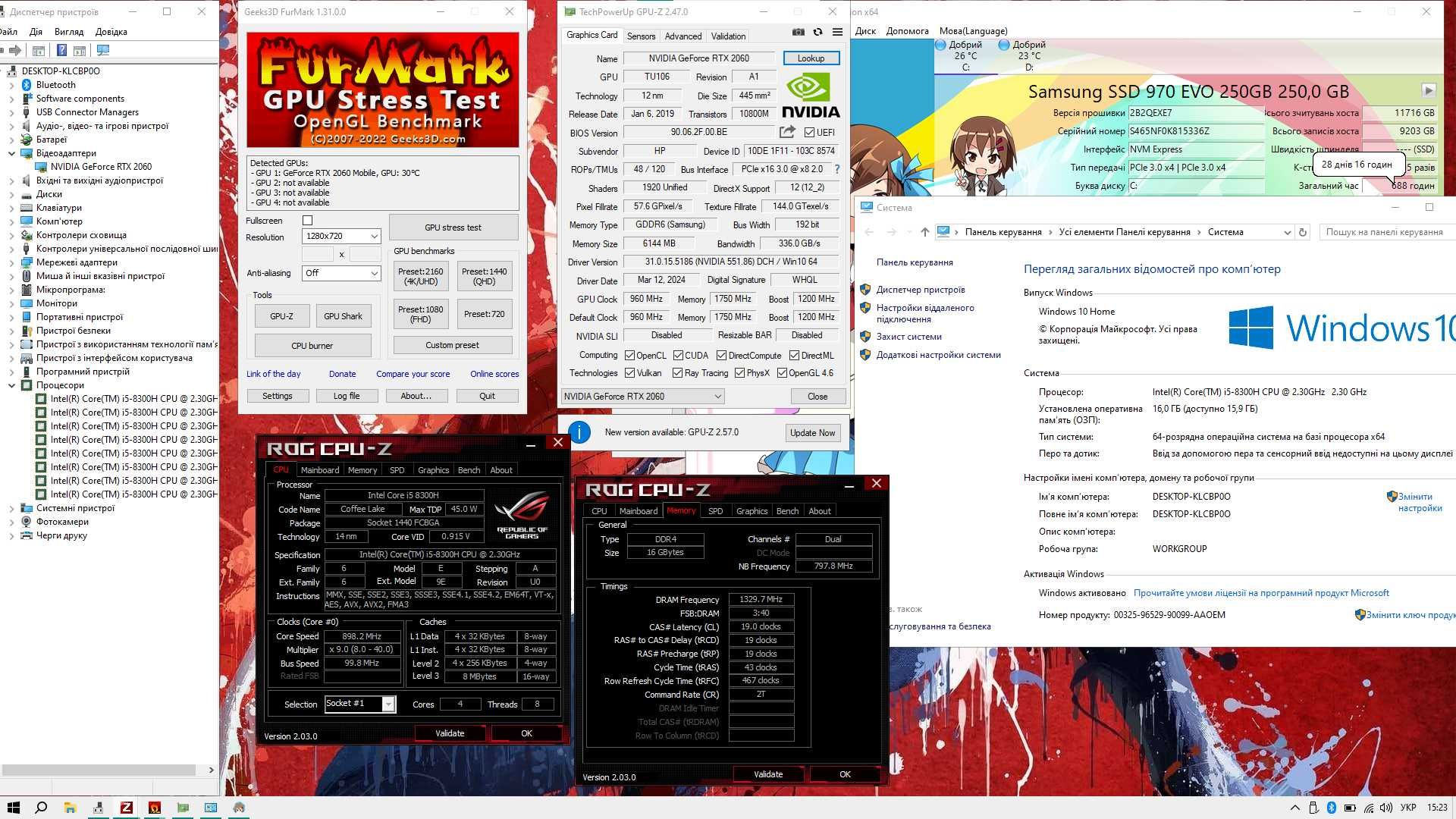1456x819 pixels.
Task: Click the refresh icon in Control Panel address bar
Action: [x=1303, y=232]
